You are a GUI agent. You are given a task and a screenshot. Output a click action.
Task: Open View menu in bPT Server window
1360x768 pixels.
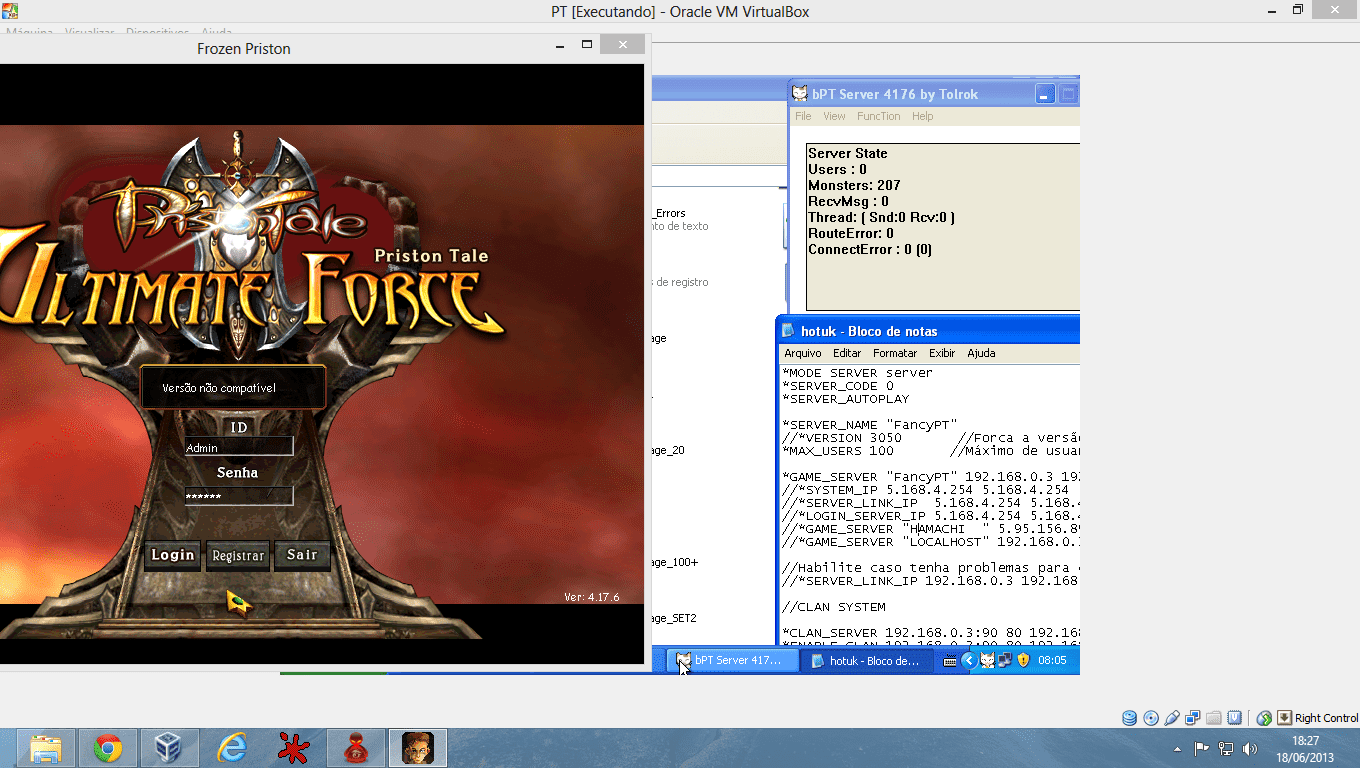[x=834, y=116]
